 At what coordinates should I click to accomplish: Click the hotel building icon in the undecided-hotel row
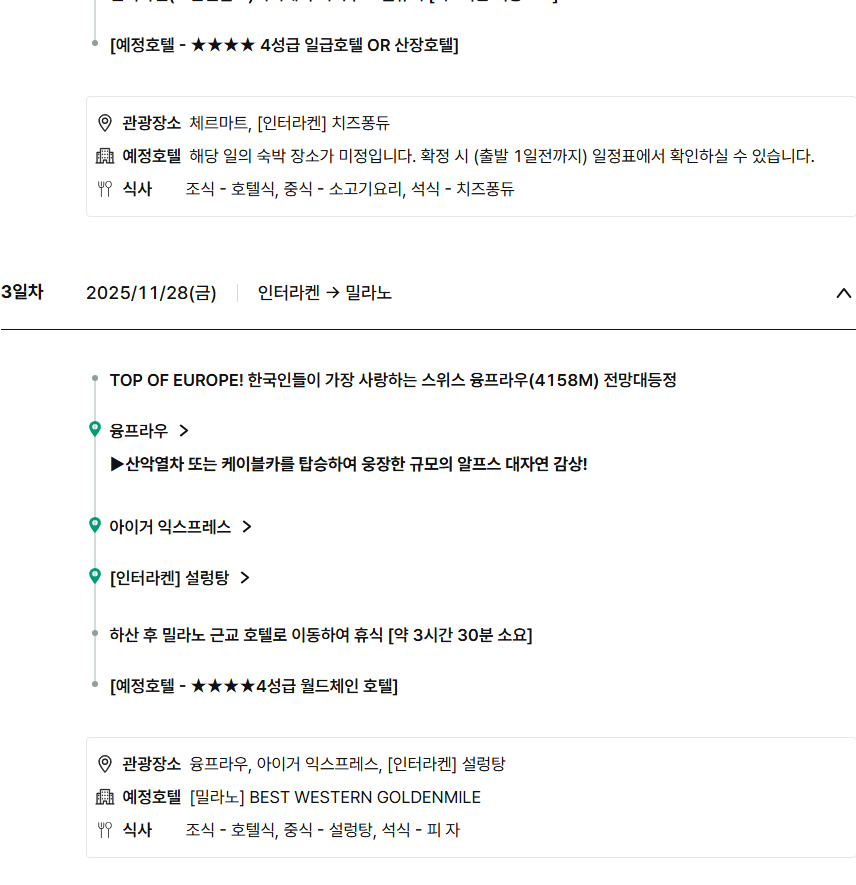tap(105, 156)
